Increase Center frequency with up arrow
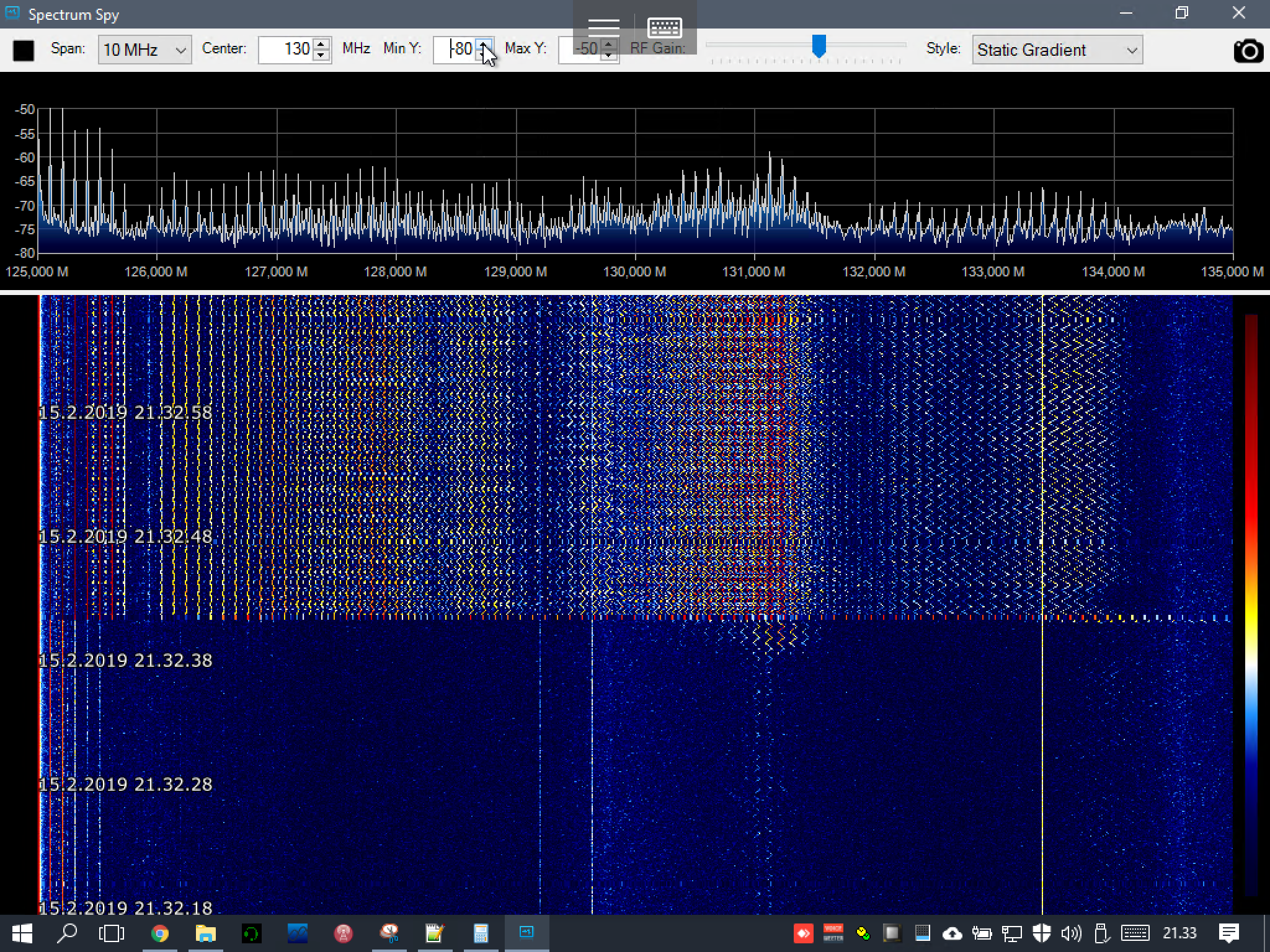1270x952 pixels. pyautogui.click(x=321, y=44)
